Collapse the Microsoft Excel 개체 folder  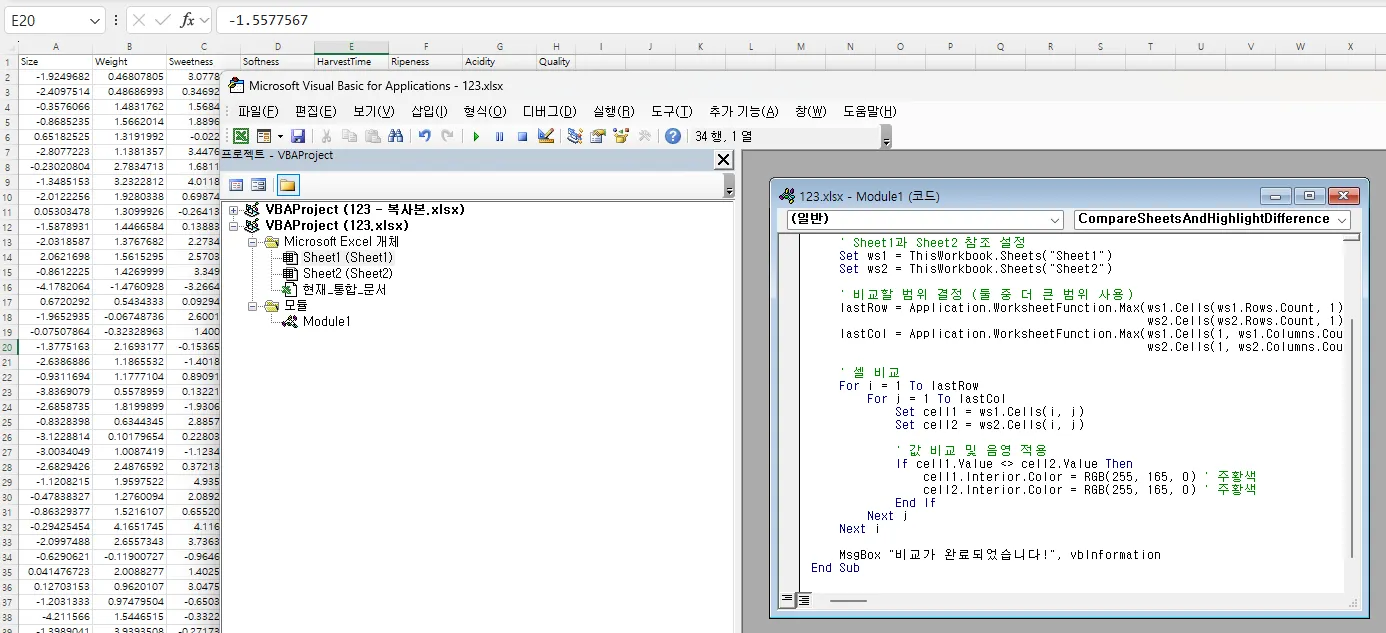[253, 242]
